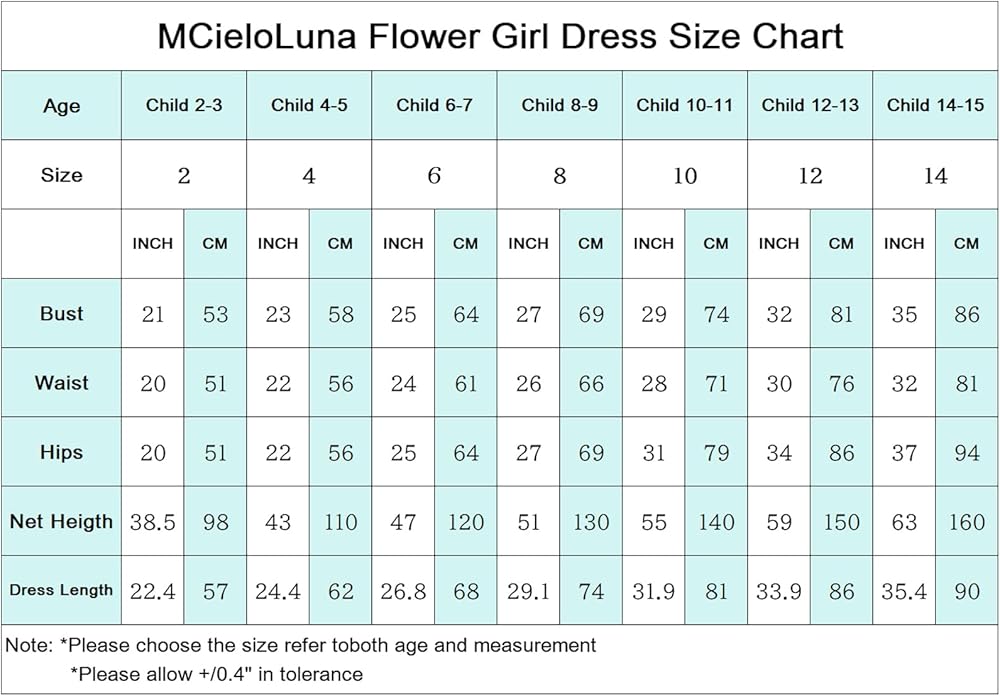Click the Net Heigth row label

(x=61, y=521)
